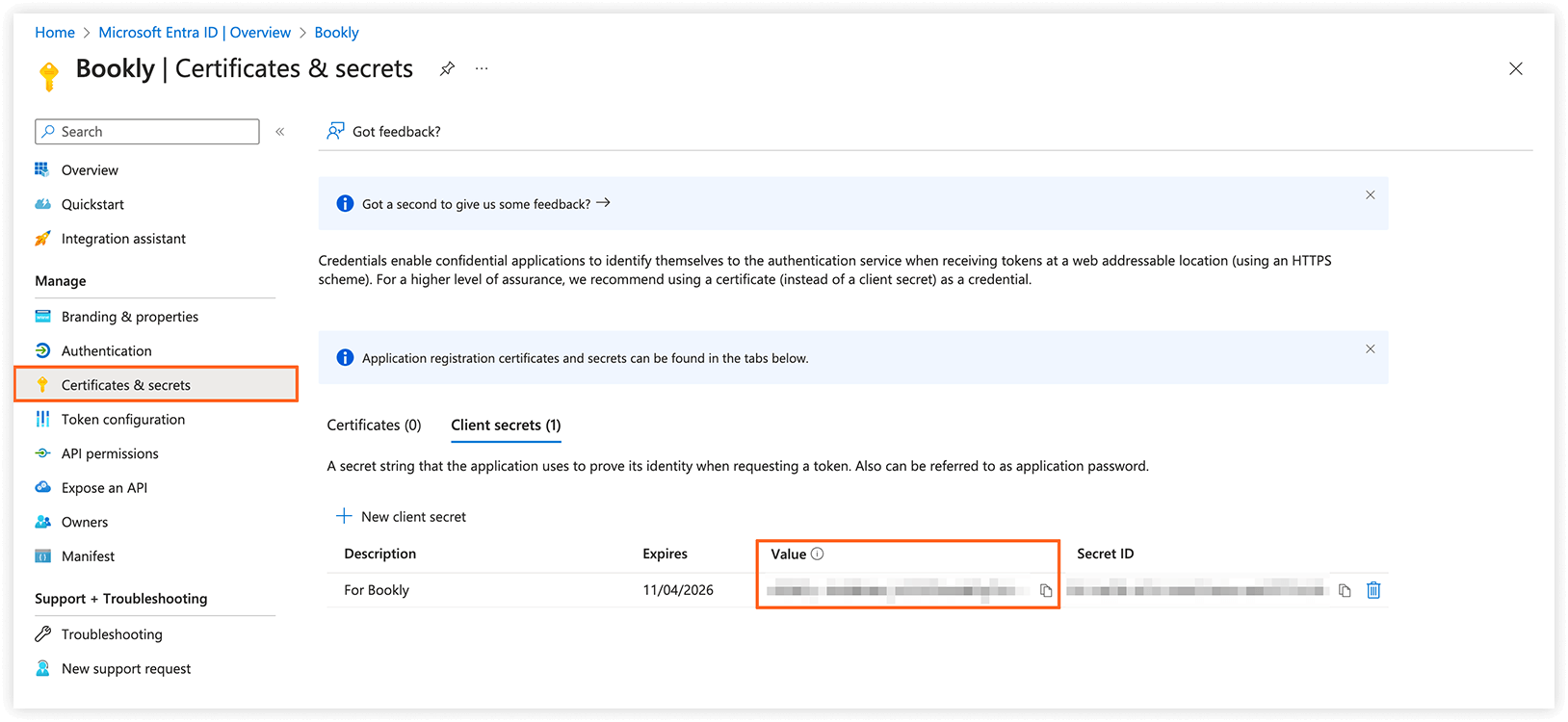
Task: Switch to the Certificates (0) tab
Action: [374, 425]
